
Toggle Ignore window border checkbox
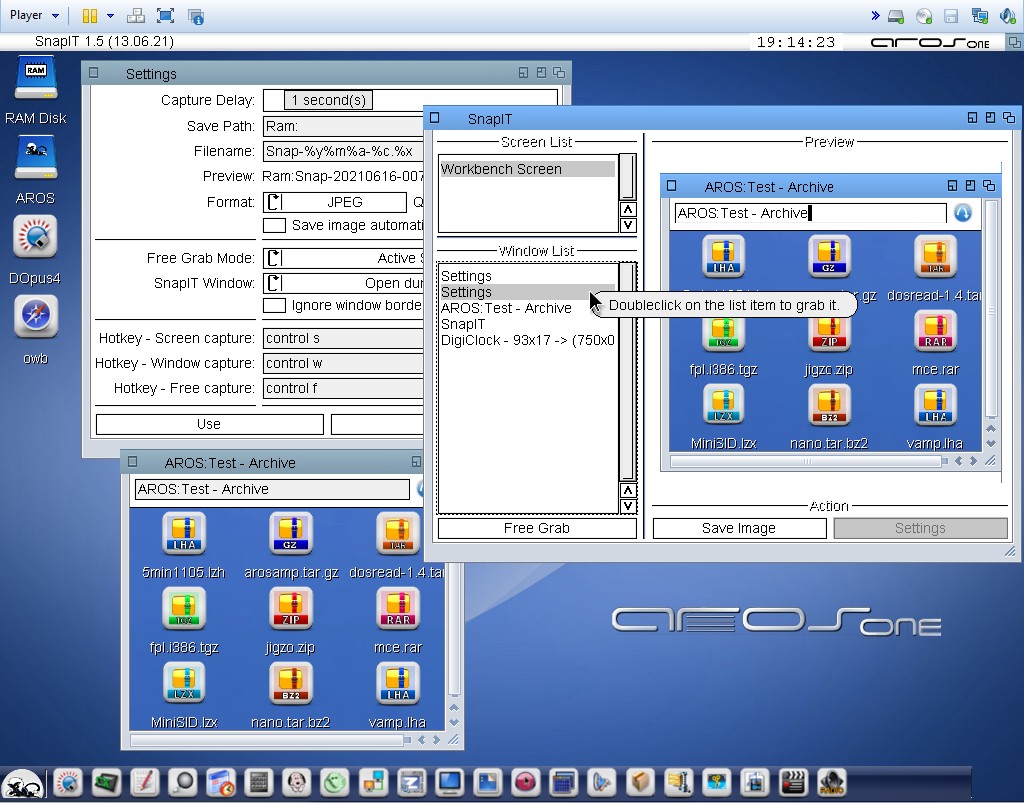[x=274, y=305]
